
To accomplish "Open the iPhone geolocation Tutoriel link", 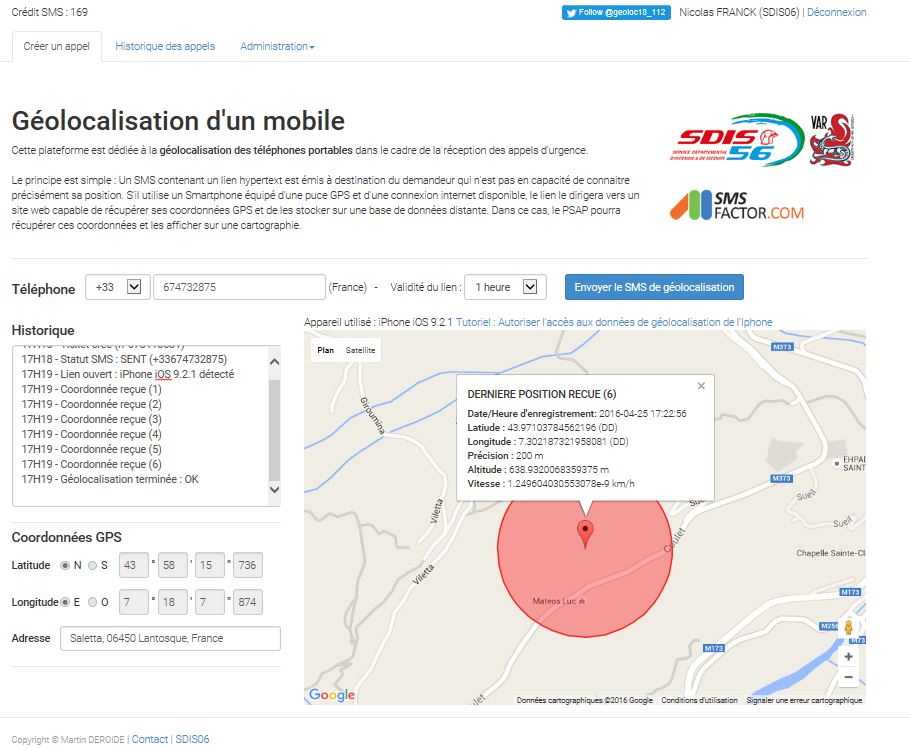I will pos(614,322).
